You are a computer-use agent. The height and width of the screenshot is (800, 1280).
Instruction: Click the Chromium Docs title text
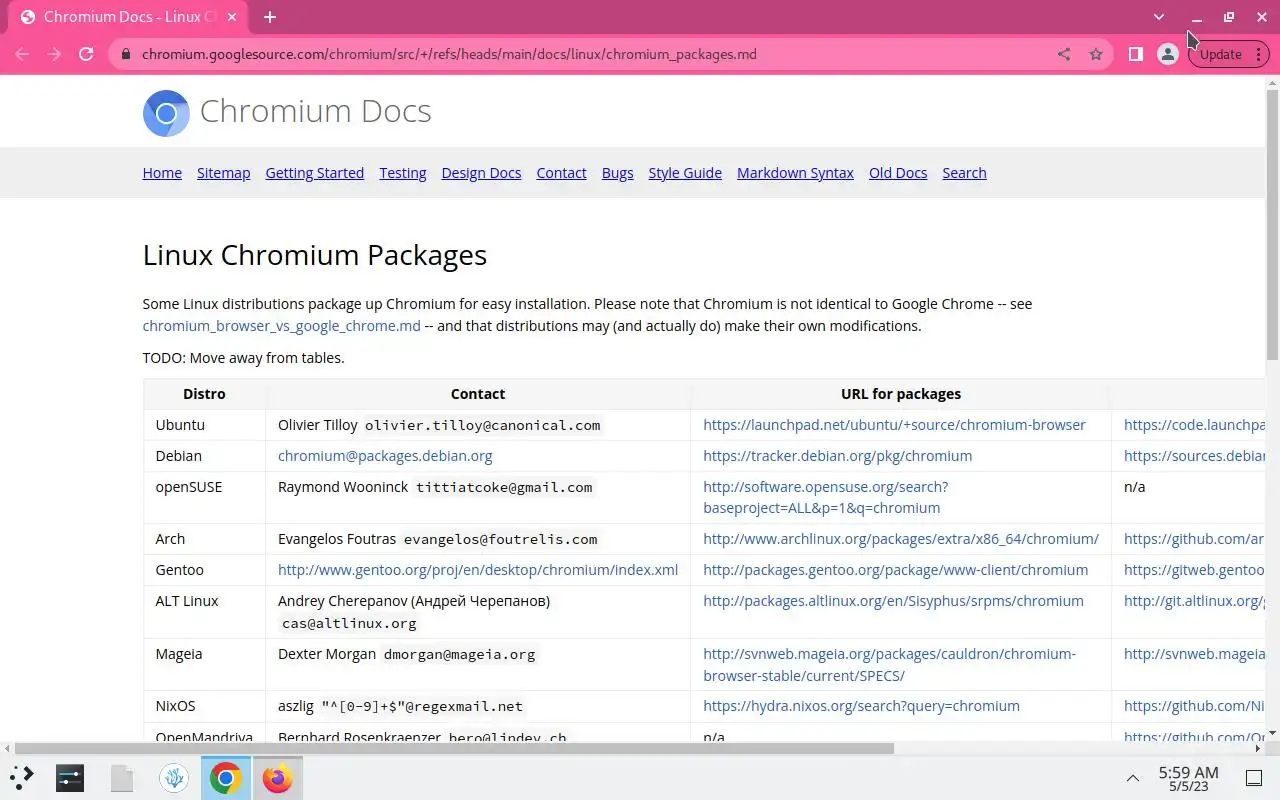tap(315, 111)
